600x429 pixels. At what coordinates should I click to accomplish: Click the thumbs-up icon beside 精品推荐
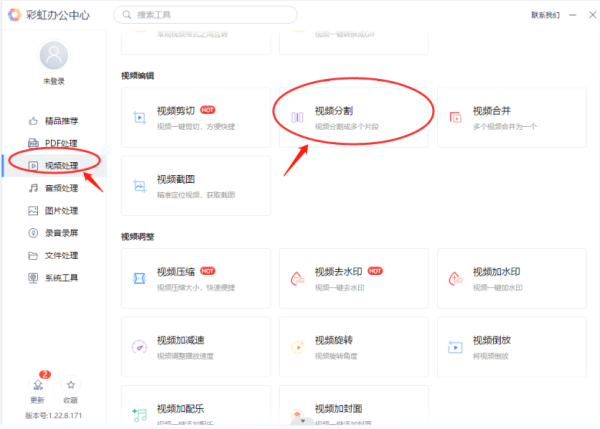coord(33,121)
